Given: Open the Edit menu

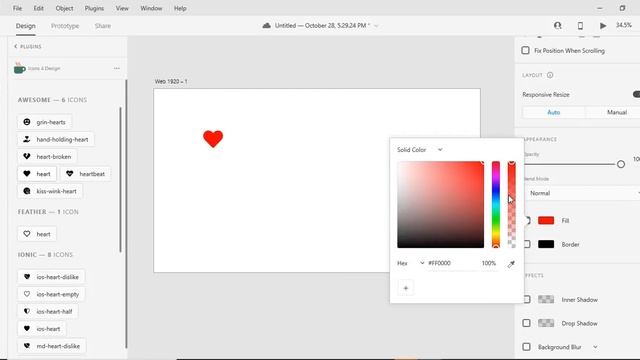Looking at the screenshot, I should (x=38, y=8).
